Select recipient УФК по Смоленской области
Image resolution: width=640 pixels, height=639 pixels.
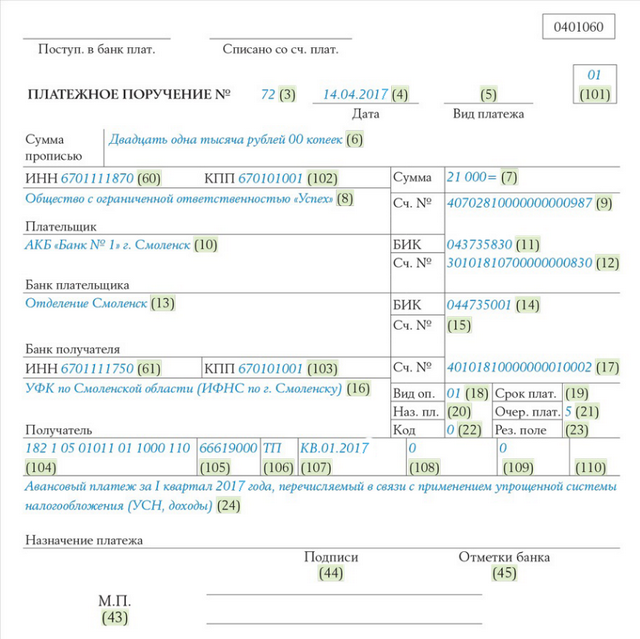(x=183, y=388)
